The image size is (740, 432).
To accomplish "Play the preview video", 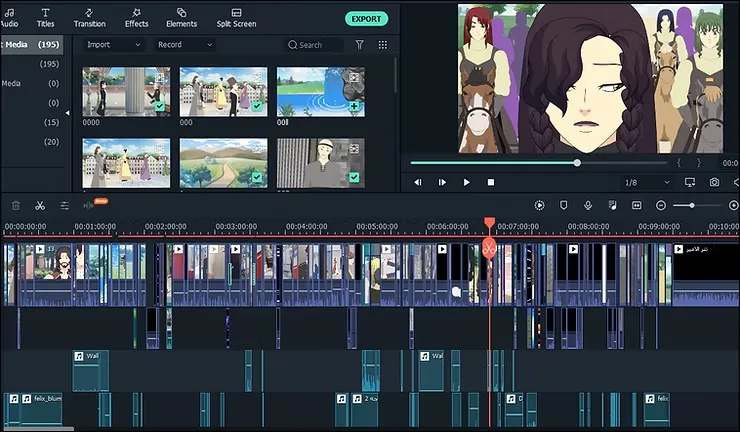I will click(466, 182).
